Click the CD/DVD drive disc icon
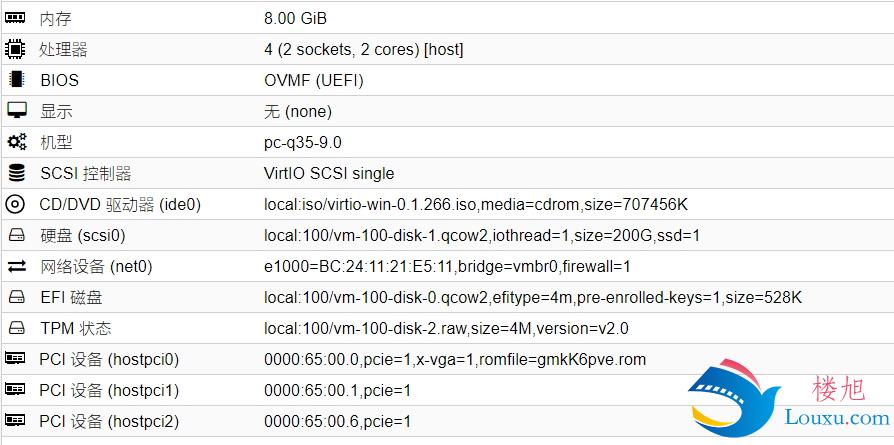Screen dimensions: 894x445 tap(15, 204)
